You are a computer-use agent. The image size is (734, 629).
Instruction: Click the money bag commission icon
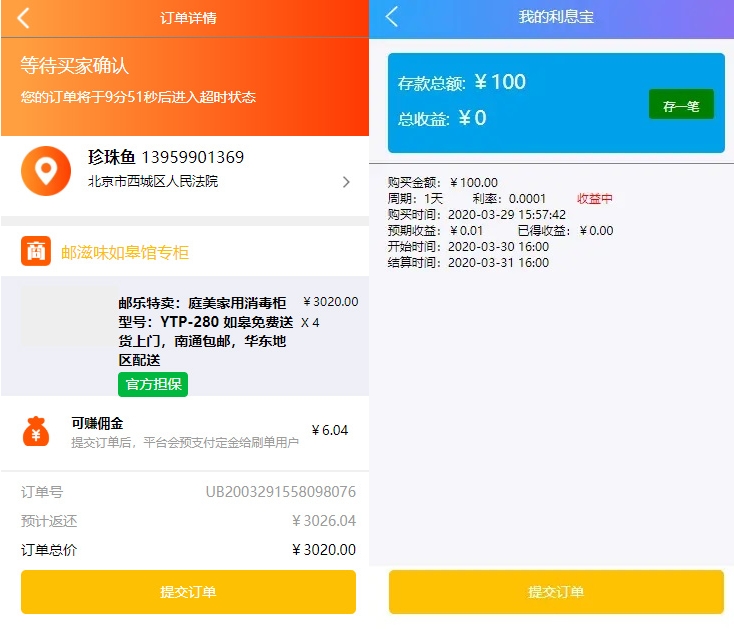click(x=36, y=431)
